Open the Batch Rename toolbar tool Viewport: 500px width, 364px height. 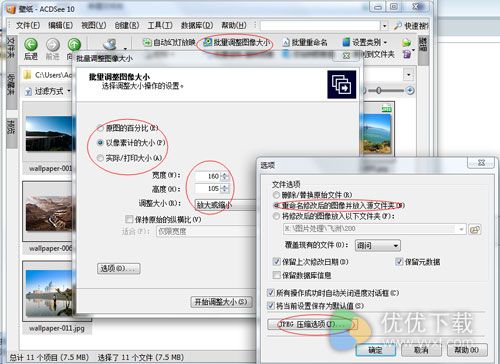point(305,42)
